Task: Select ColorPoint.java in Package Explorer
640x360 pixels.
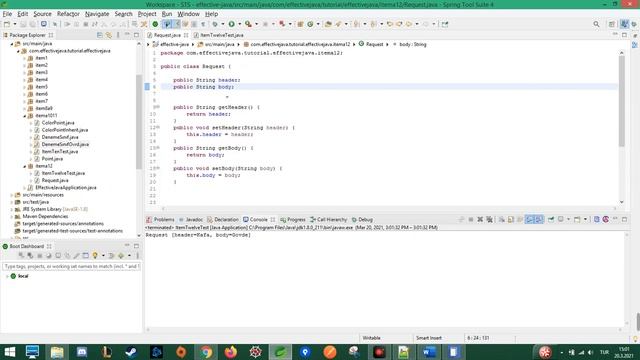Action: (58, 123)
